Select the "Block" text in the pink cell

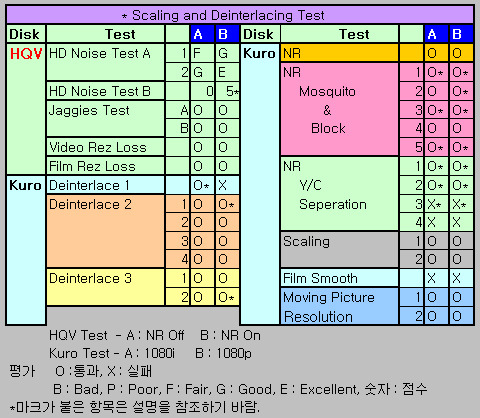click(x=328, y=128)
